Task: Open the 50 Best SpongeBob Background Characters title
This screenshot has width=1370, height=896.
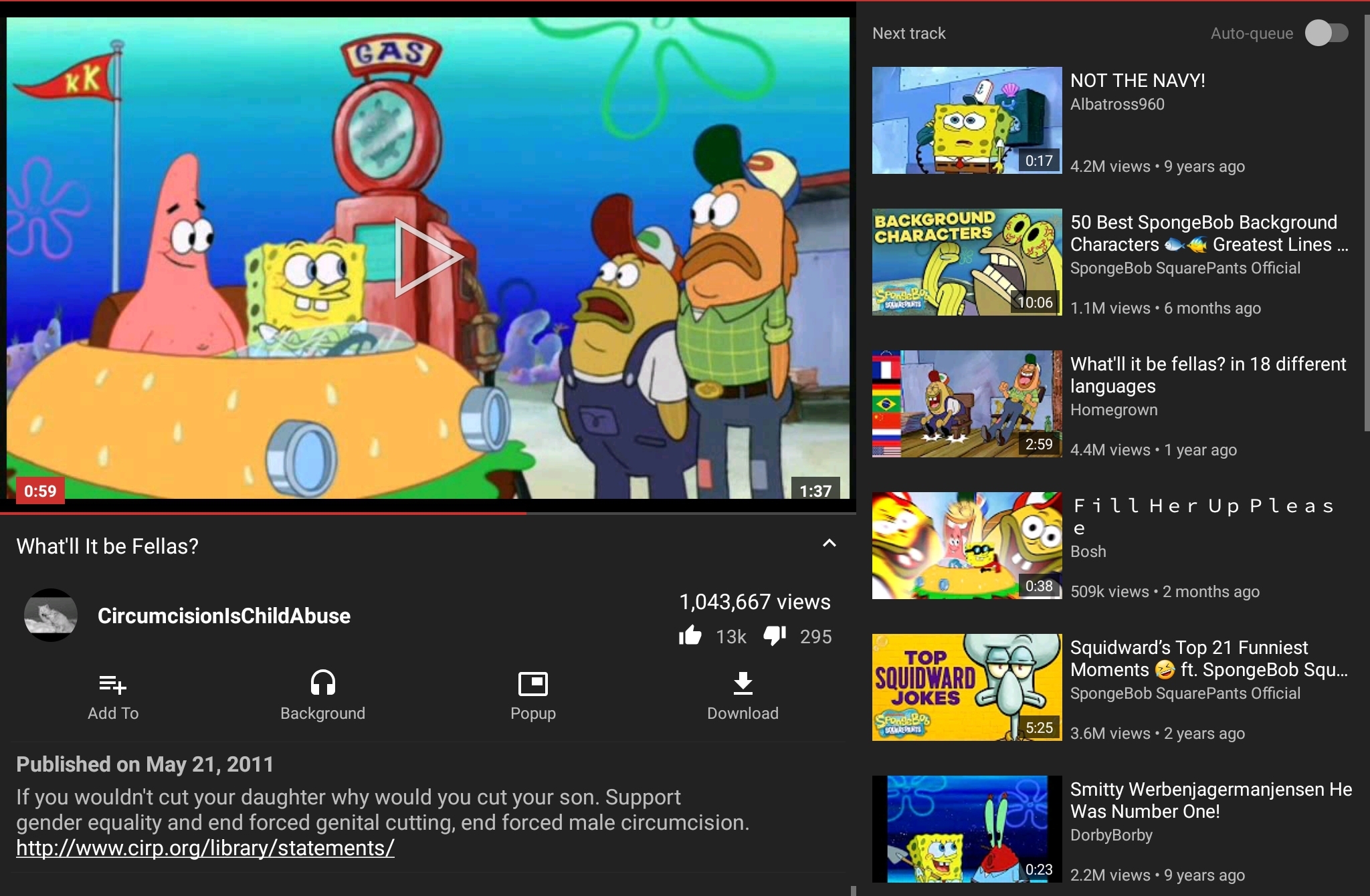Action: (1209, 233)
